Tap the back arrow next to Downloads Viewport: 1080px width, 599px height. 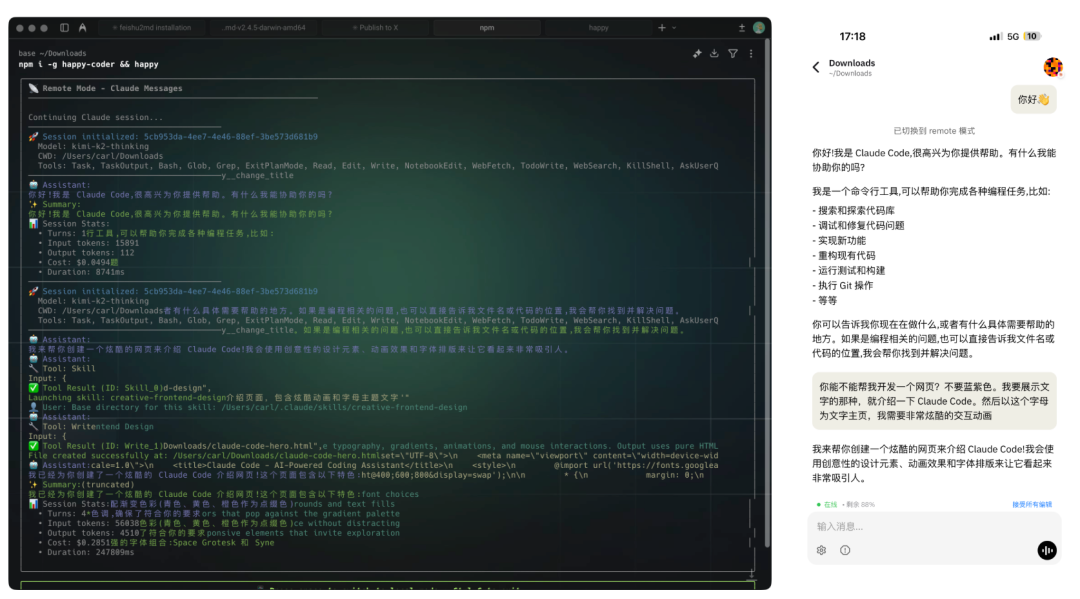816,67
